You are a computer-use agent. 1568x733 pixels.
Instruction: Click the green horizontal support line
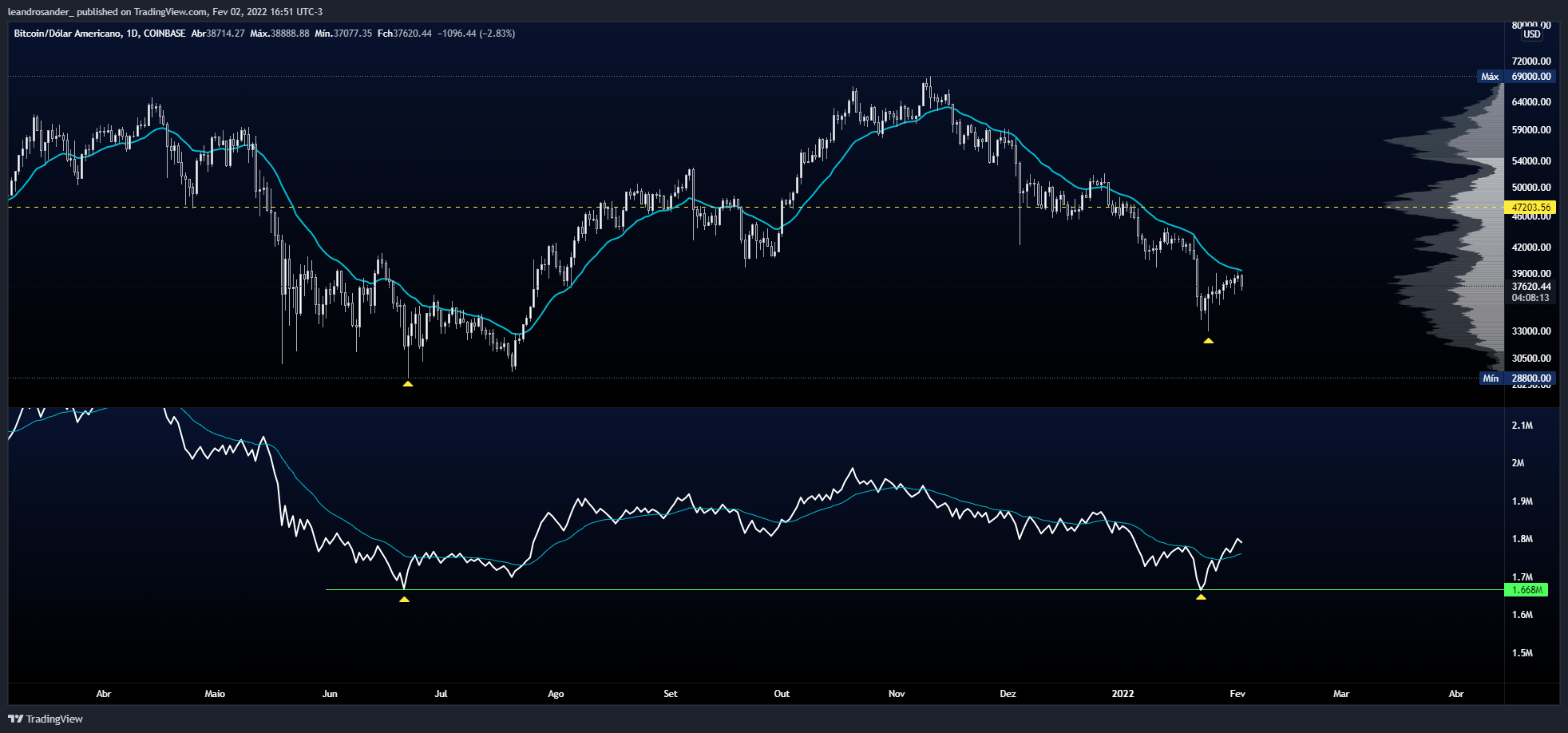[x=914, y=590]
